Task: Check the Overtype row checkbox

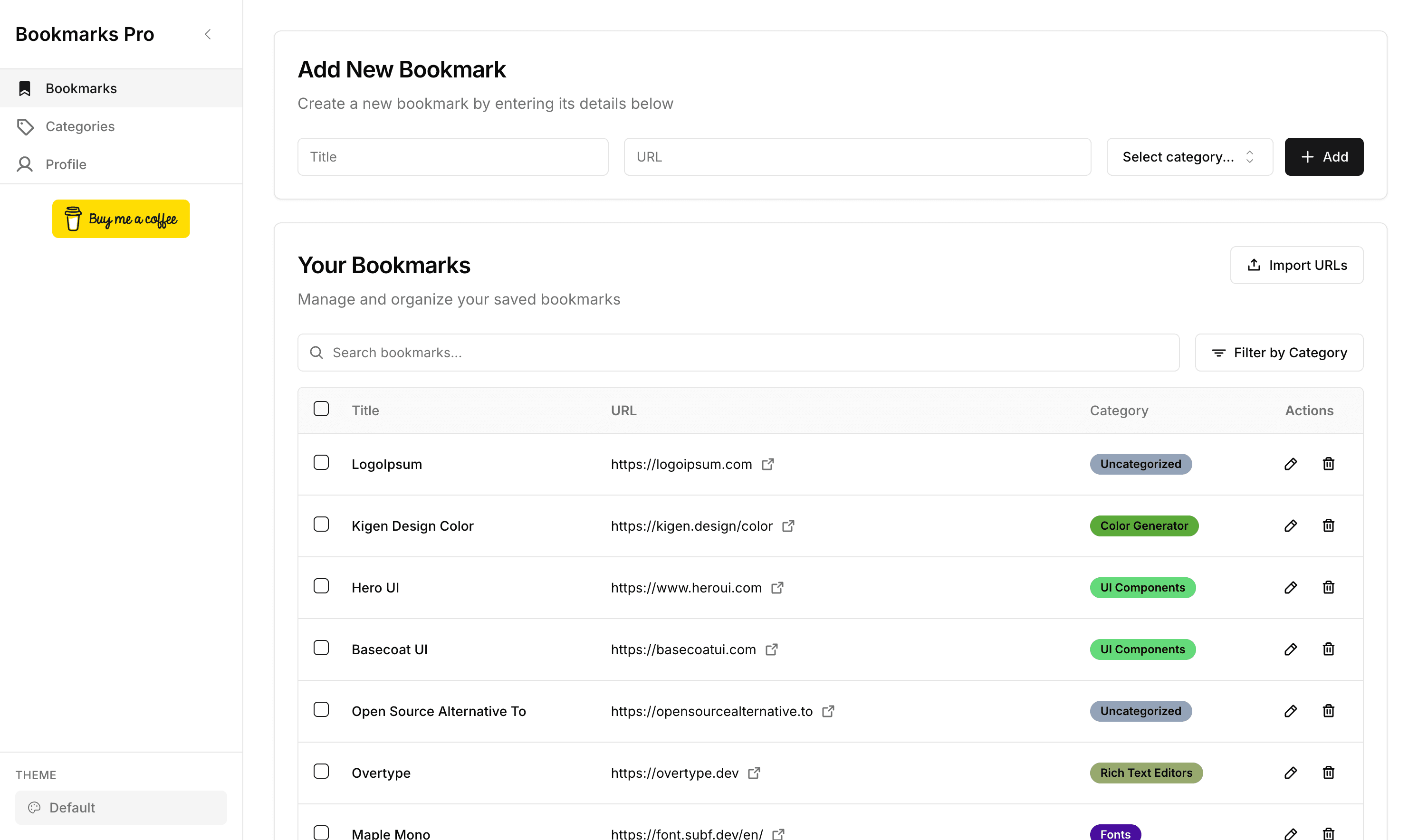Action: pyautogui.click(x=321, y=771)
